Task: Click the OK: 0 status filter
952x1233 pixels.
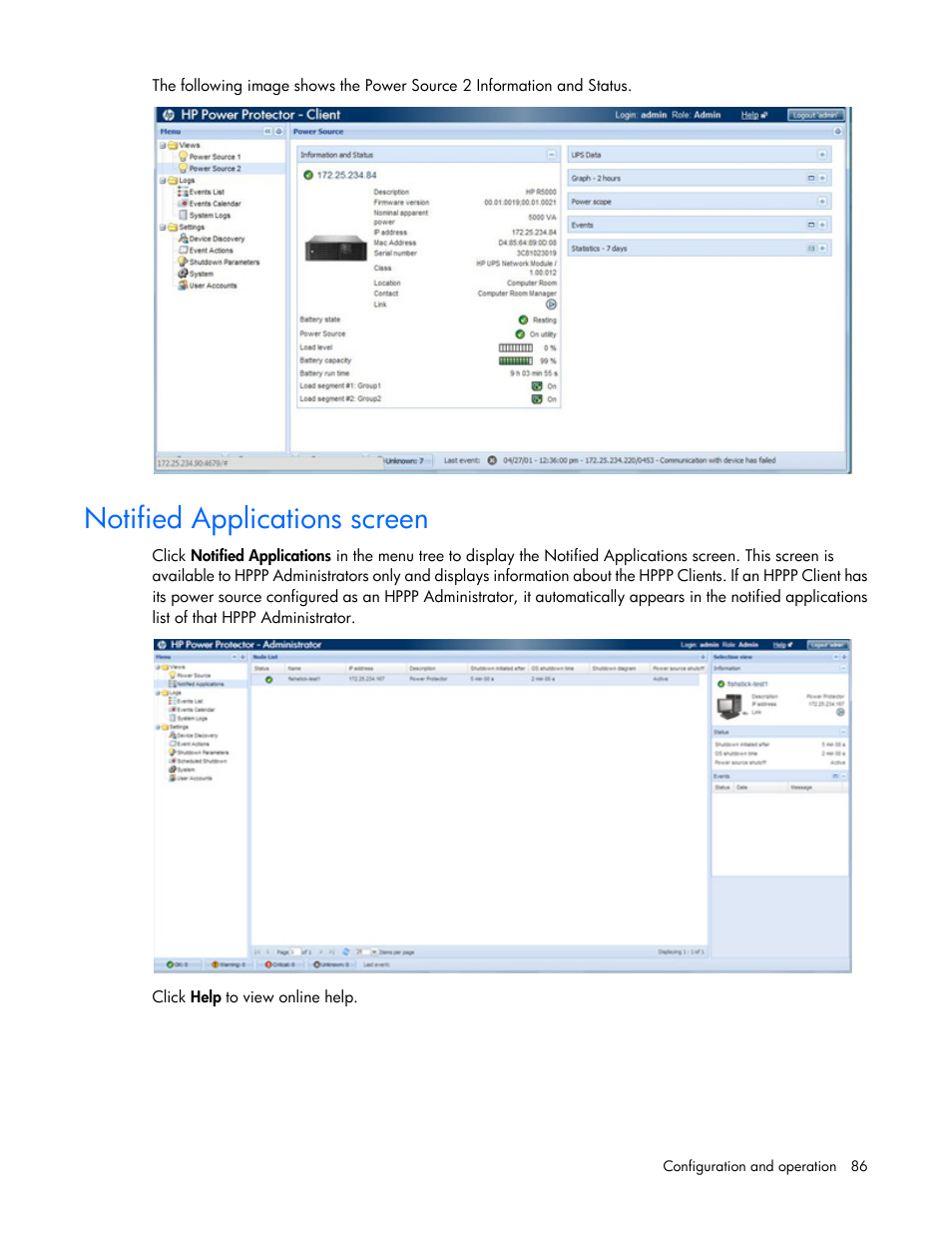Action: tap(178, 964)
